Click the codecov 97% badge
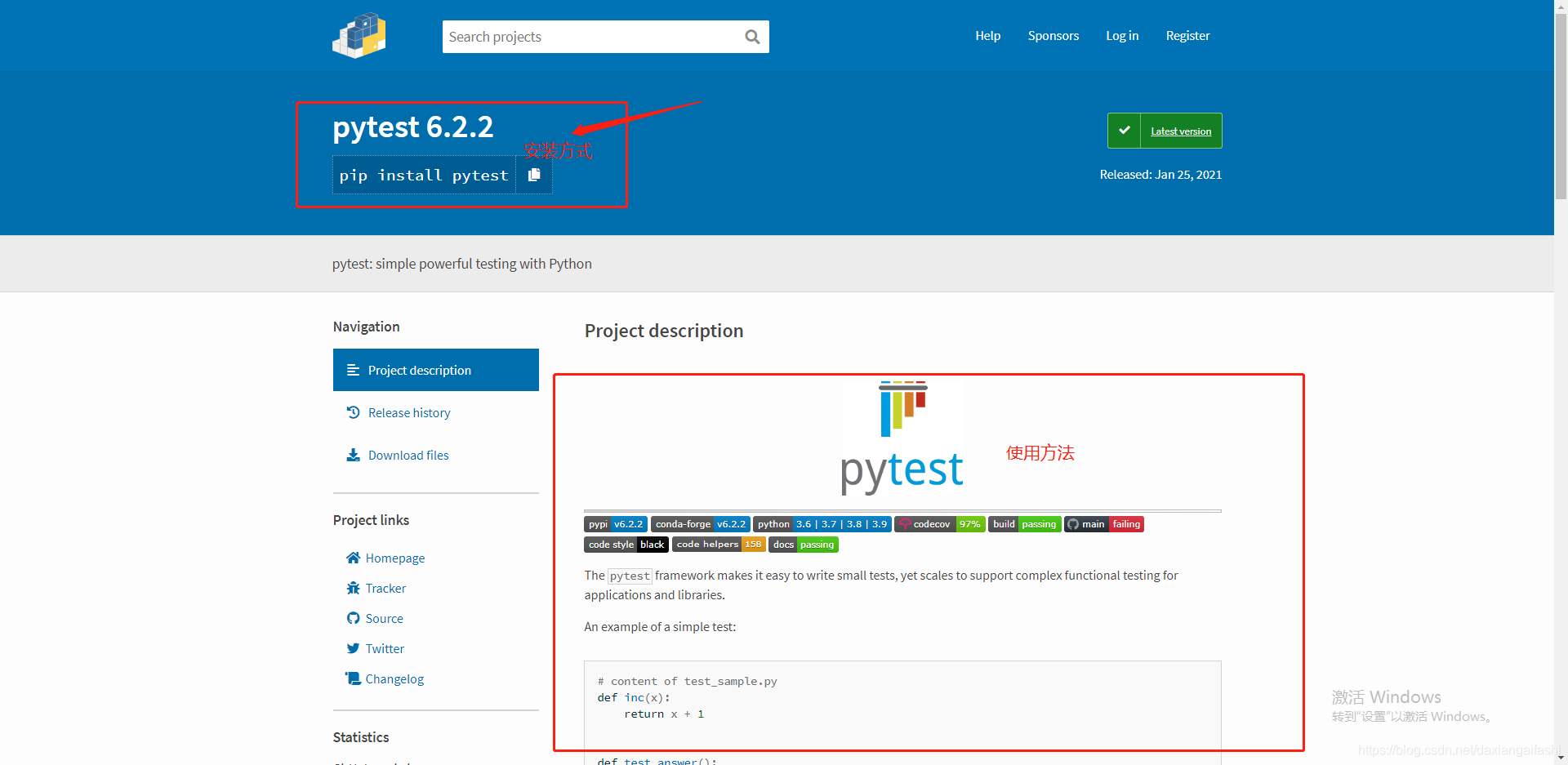 click(940, 524)
